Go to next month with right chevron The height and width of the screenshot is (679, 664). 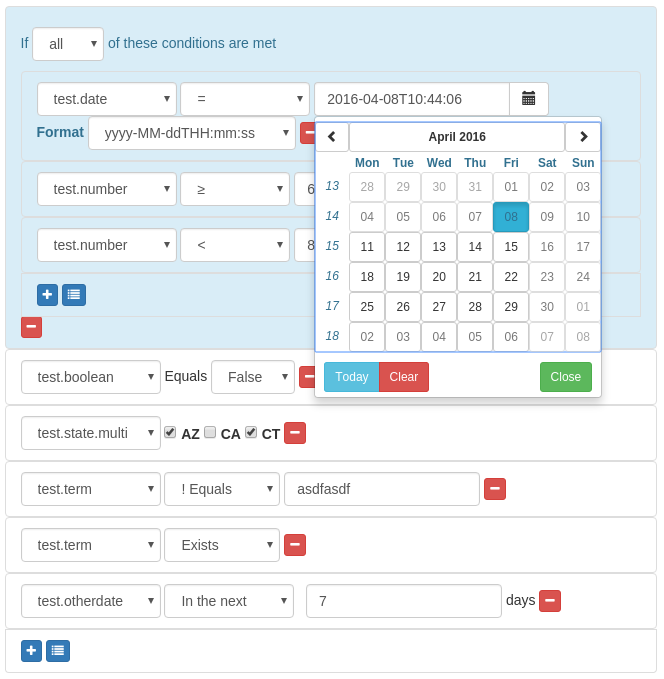coord(583,137)
